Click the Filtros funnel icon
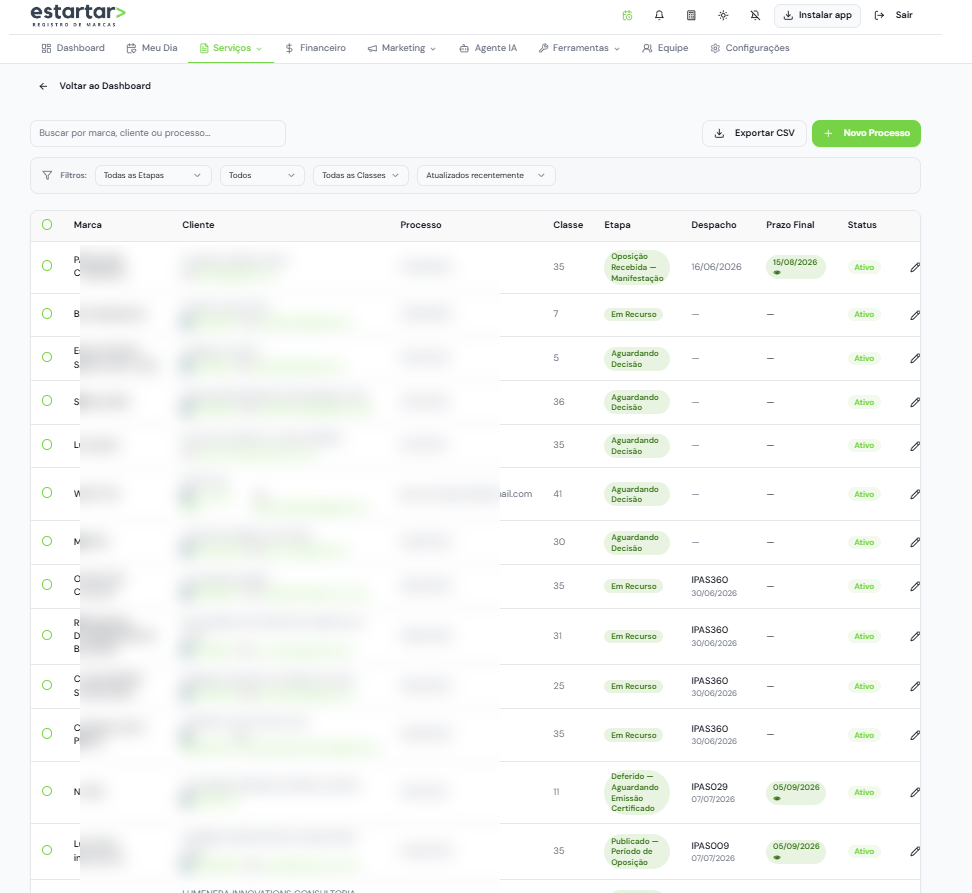The width and height of the screenshot is (972, 893). click(x=47, y=175)
